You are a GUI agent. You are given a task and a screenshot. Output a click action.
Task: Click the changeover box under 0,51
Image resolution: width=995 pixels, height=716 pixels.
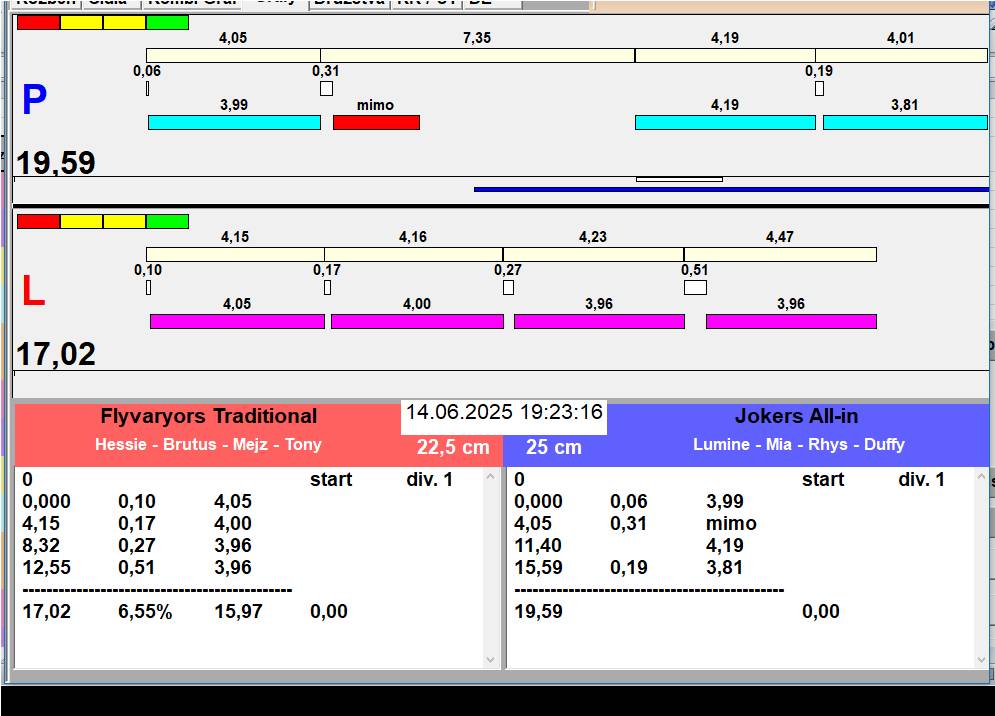695,288
